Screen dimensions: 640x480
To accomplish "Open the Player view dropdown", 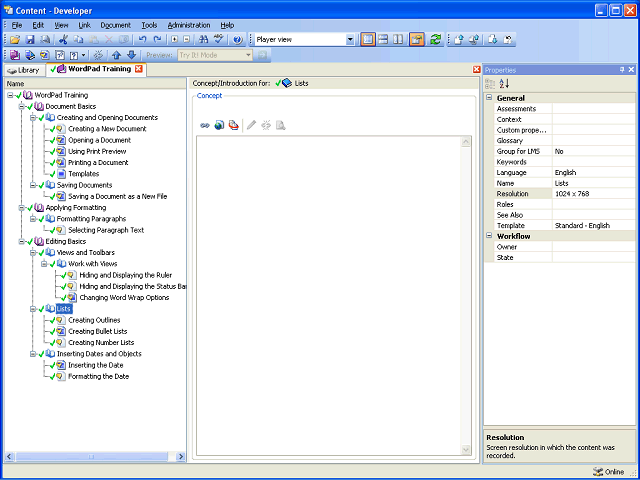I will click(x=350, y=40).
